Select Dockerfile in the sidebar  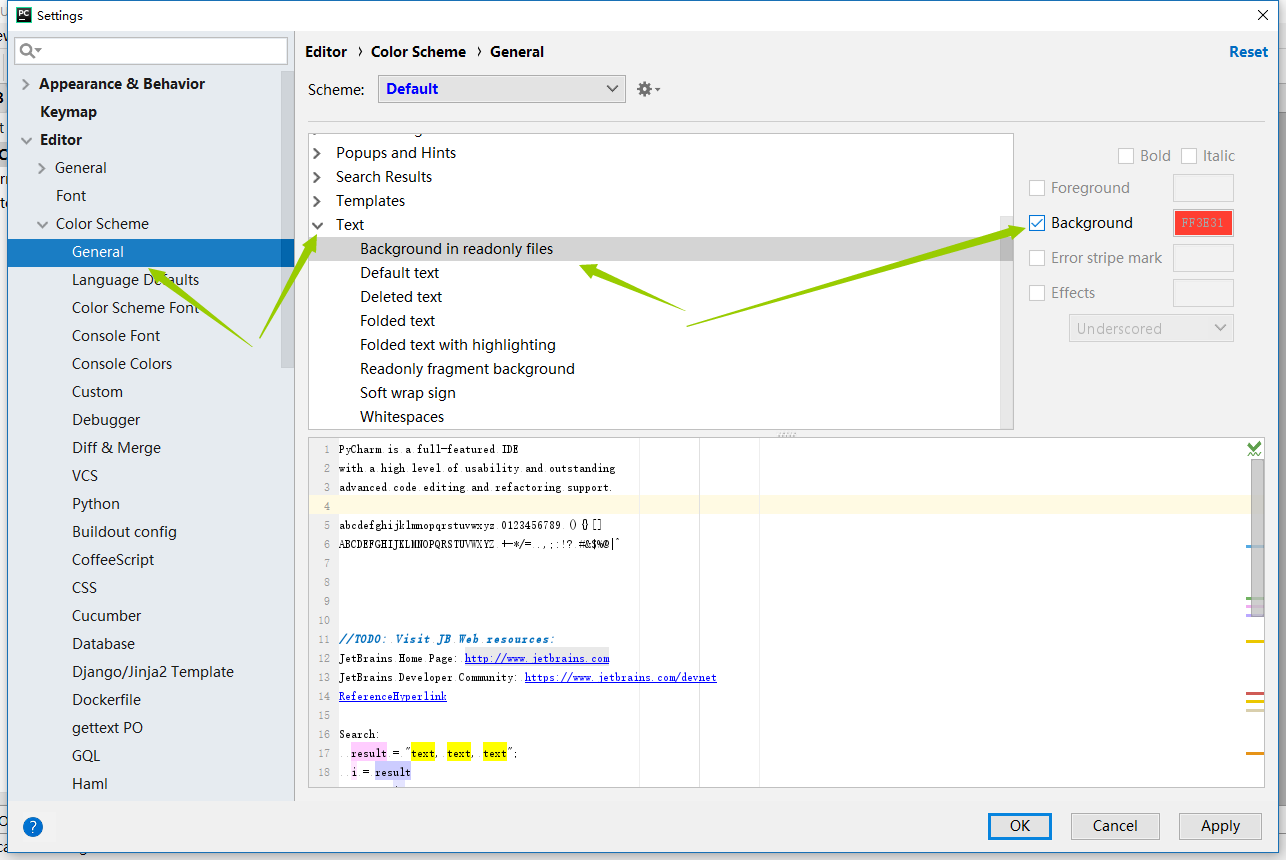pyautogui.click(x=106, y=700)
